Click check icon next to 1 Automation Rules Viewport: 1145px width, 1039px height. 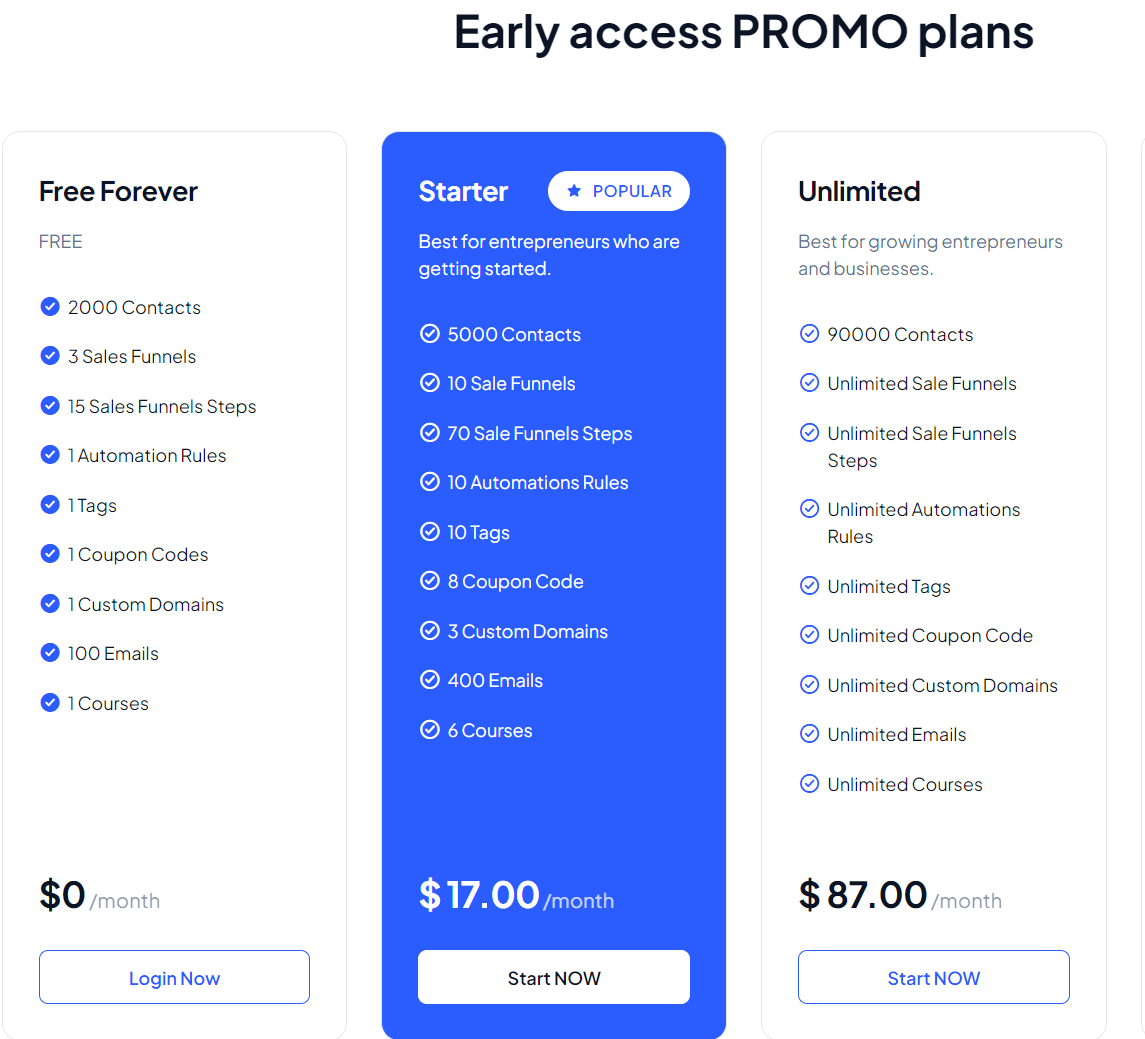click(x=50, y=455)
